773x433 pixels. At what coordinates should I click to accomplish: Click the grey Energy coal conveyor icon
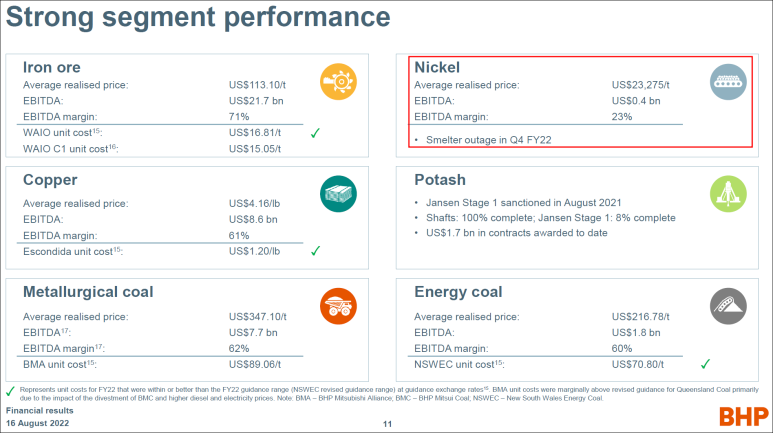click(x=728, y=306)
